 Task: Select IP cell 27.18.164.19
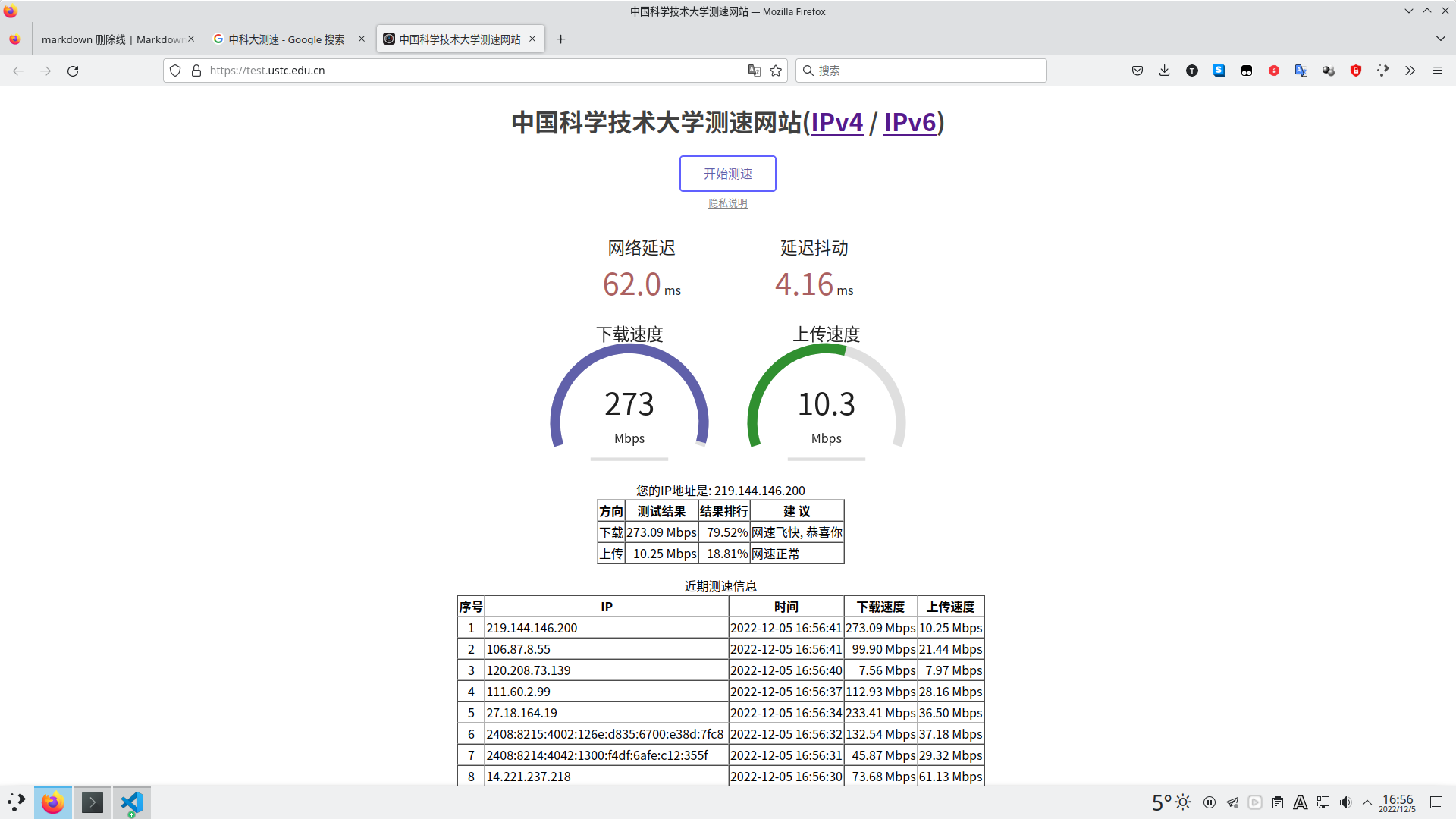coord(607,713)
